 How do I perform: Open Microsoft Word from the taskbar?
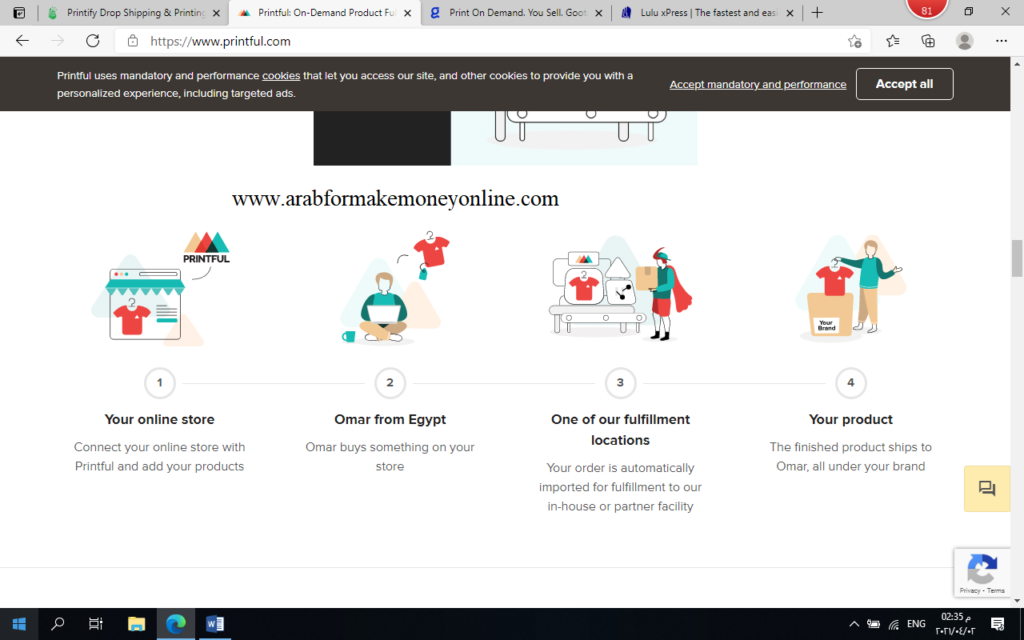click(x=215, y=624)
